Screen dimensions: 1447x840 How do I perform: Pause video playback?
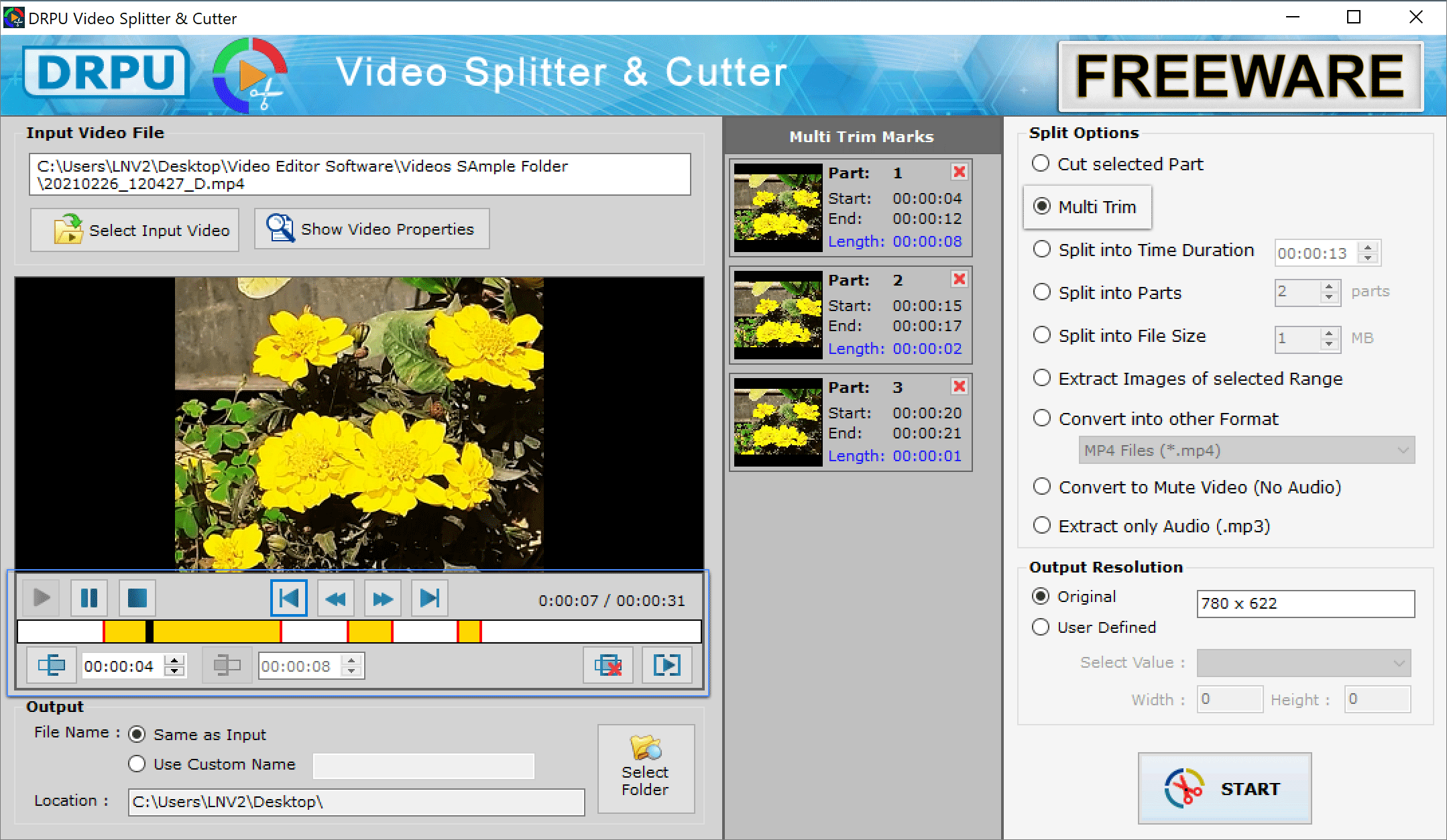89,598
